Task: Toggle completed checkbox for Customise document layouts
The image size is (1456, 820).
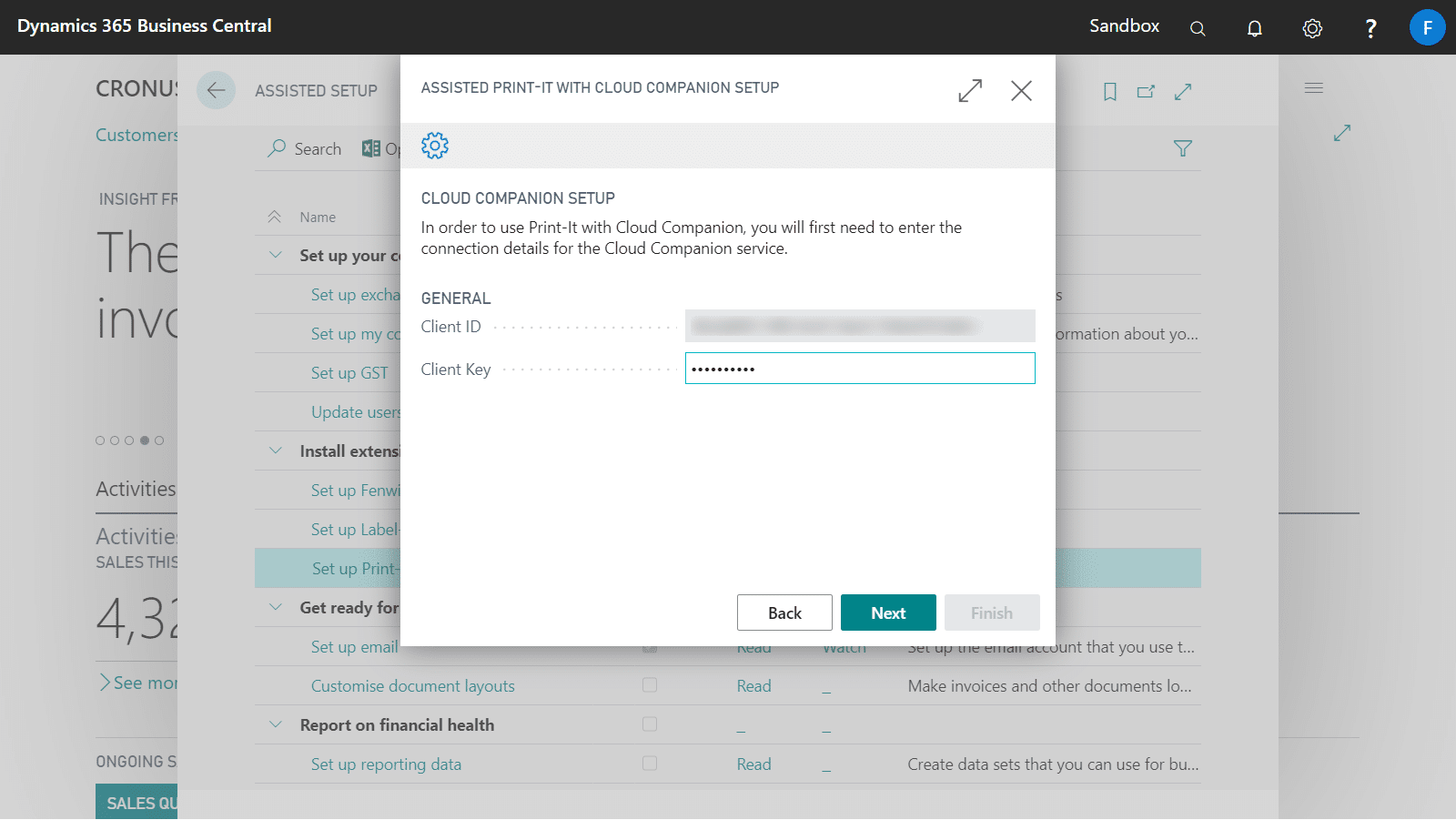Action: (x=650, y=685)
